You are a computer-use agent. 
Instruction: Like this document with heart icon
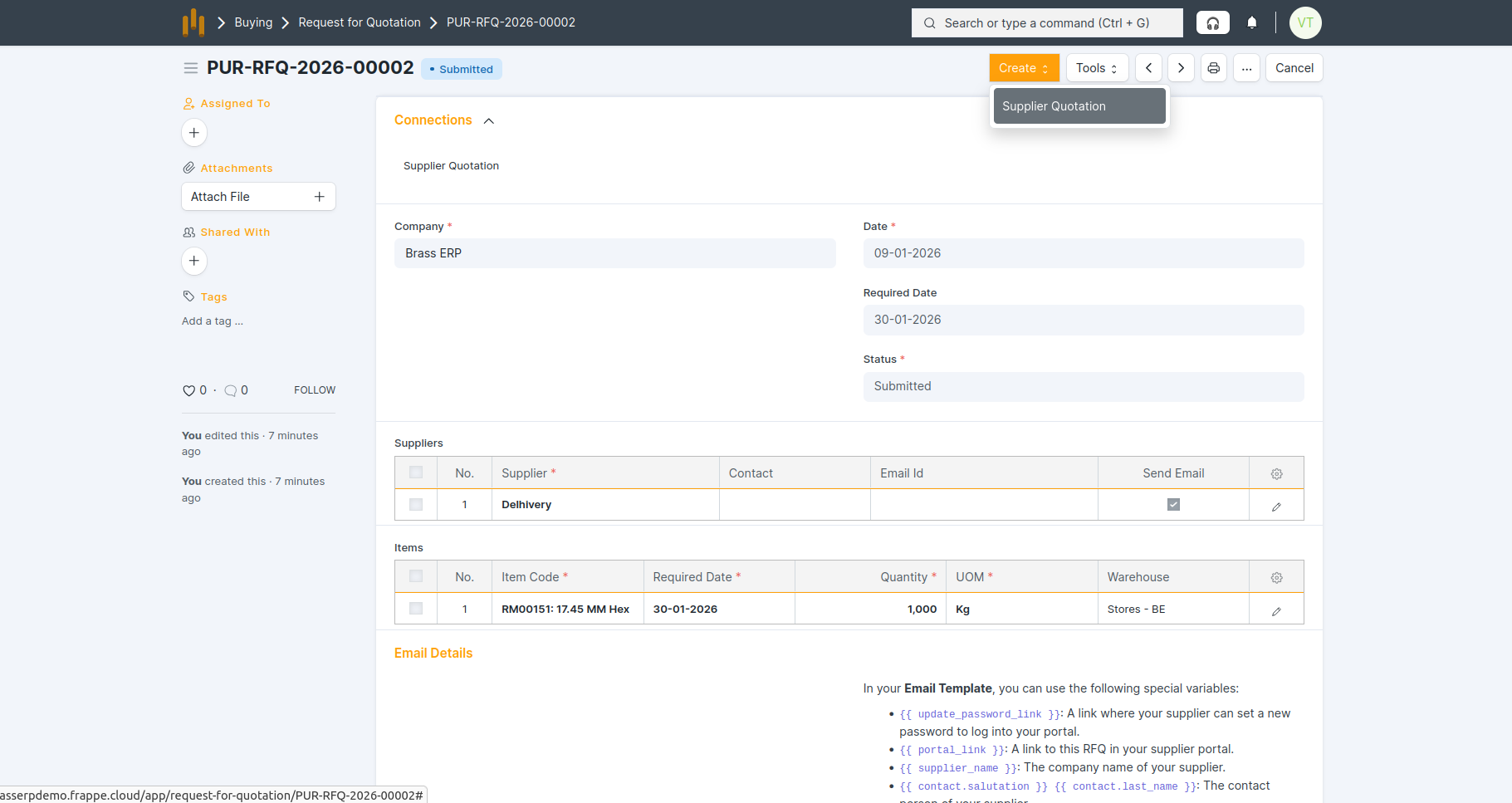click(x=188, y=390)
